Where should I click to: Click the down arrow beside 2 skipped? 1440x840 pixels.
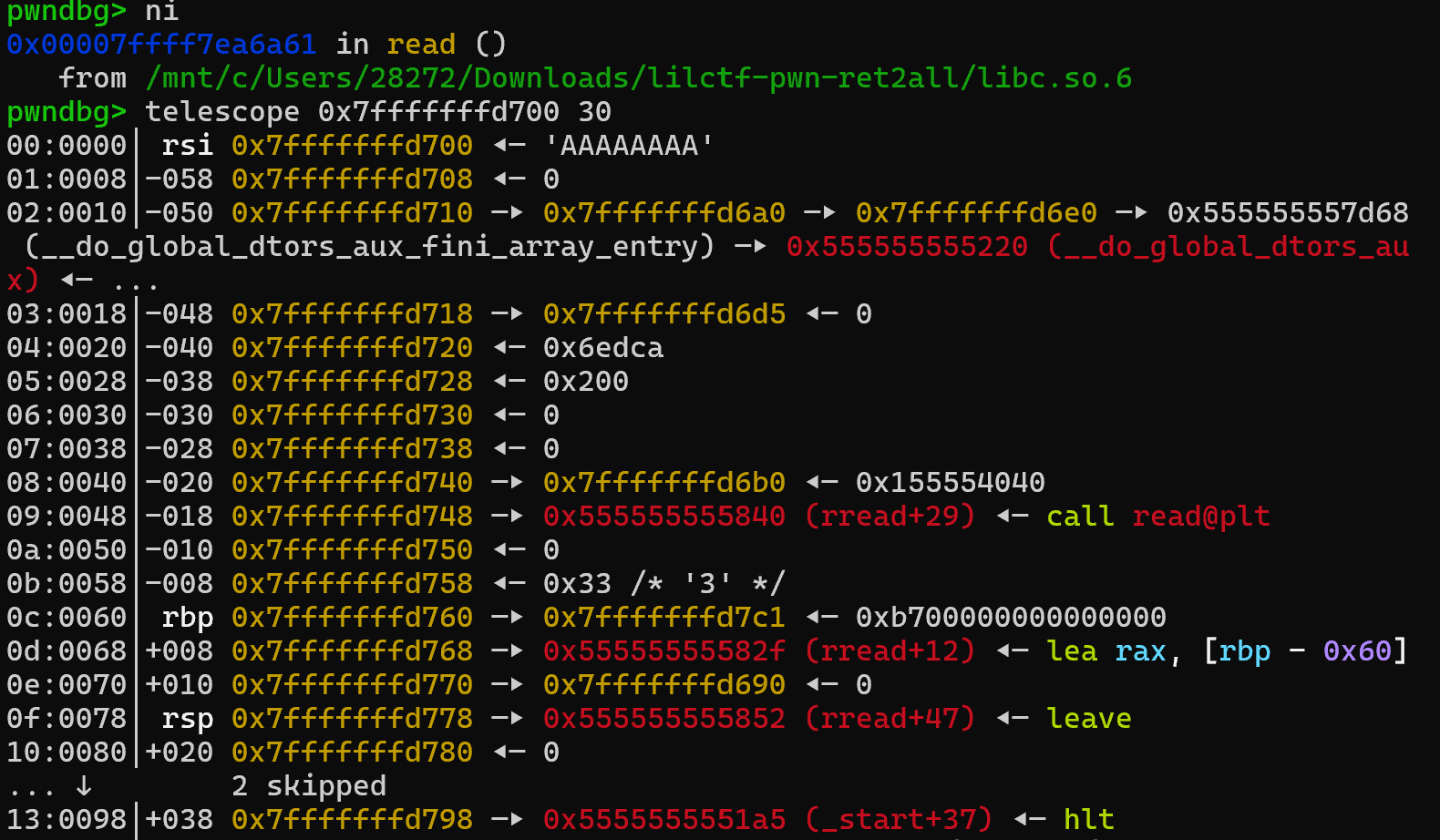pos(84,786)
